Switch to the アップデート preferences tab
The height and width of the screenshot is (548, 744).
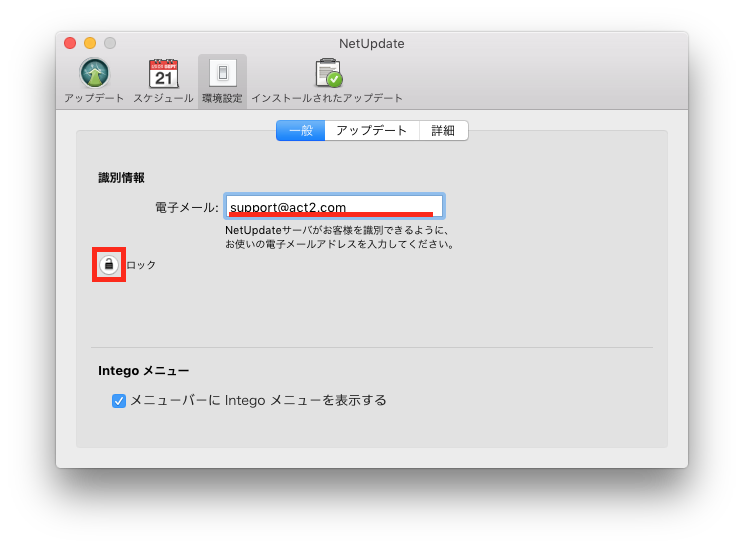tap(372, 130)
